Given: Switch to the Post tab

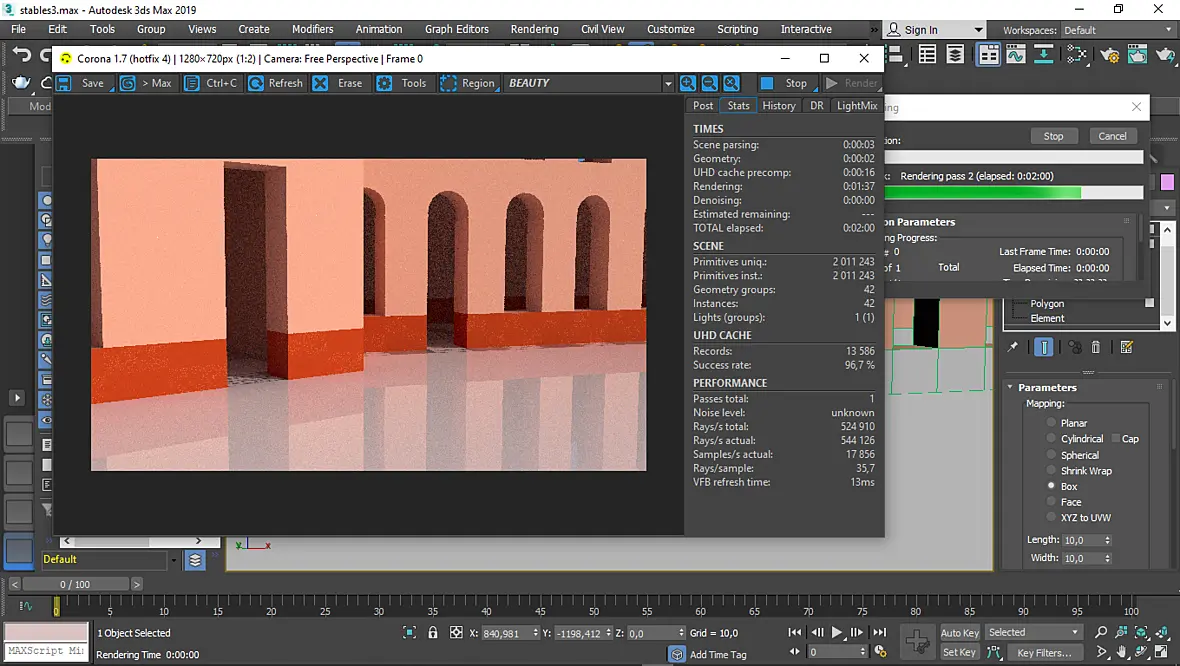Looking at the screenshot, I should point(703,105).
